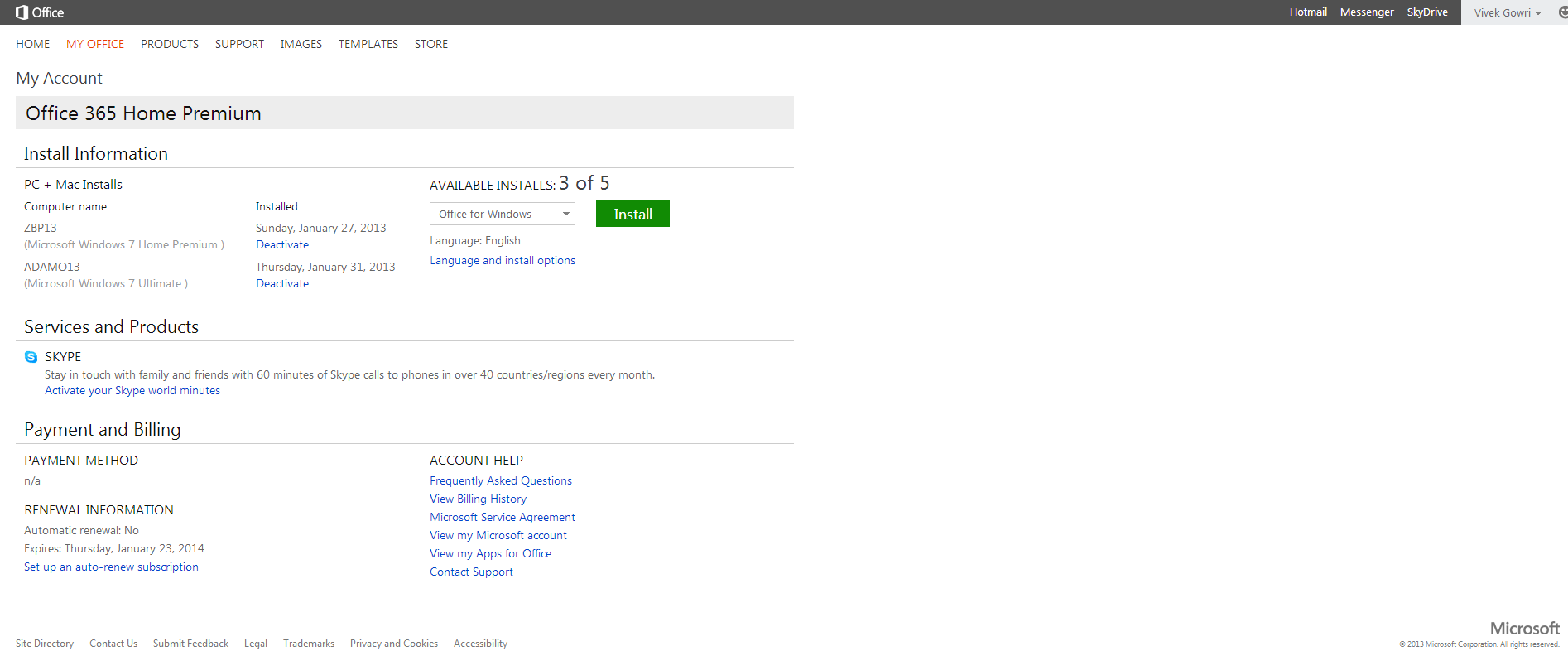Open the Legal footer link
This screenshot has width=1568, height=656.
(256, 644)
